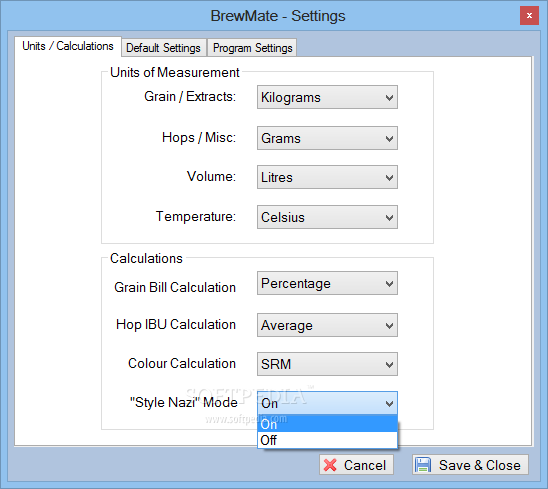Click the Colour Calculation label

point(182,364)
